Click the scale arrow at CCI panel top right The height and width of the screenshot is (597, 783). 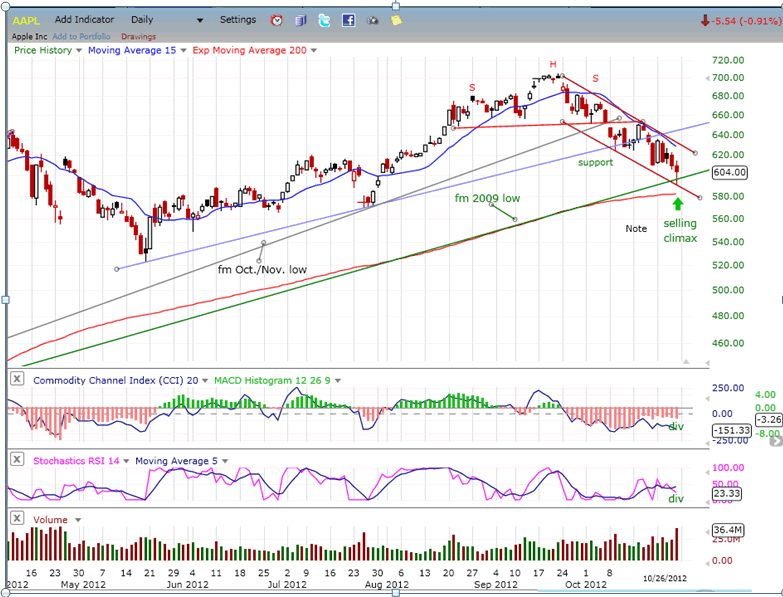(x=707, y=399)
